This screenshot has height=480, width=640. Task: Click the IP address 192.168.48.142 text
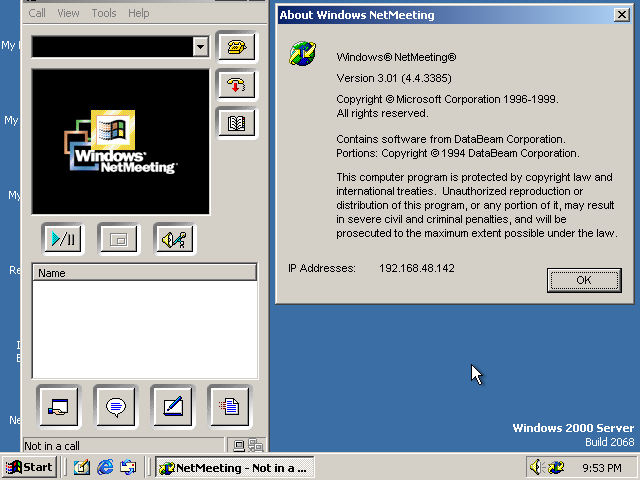pos(417,268)
